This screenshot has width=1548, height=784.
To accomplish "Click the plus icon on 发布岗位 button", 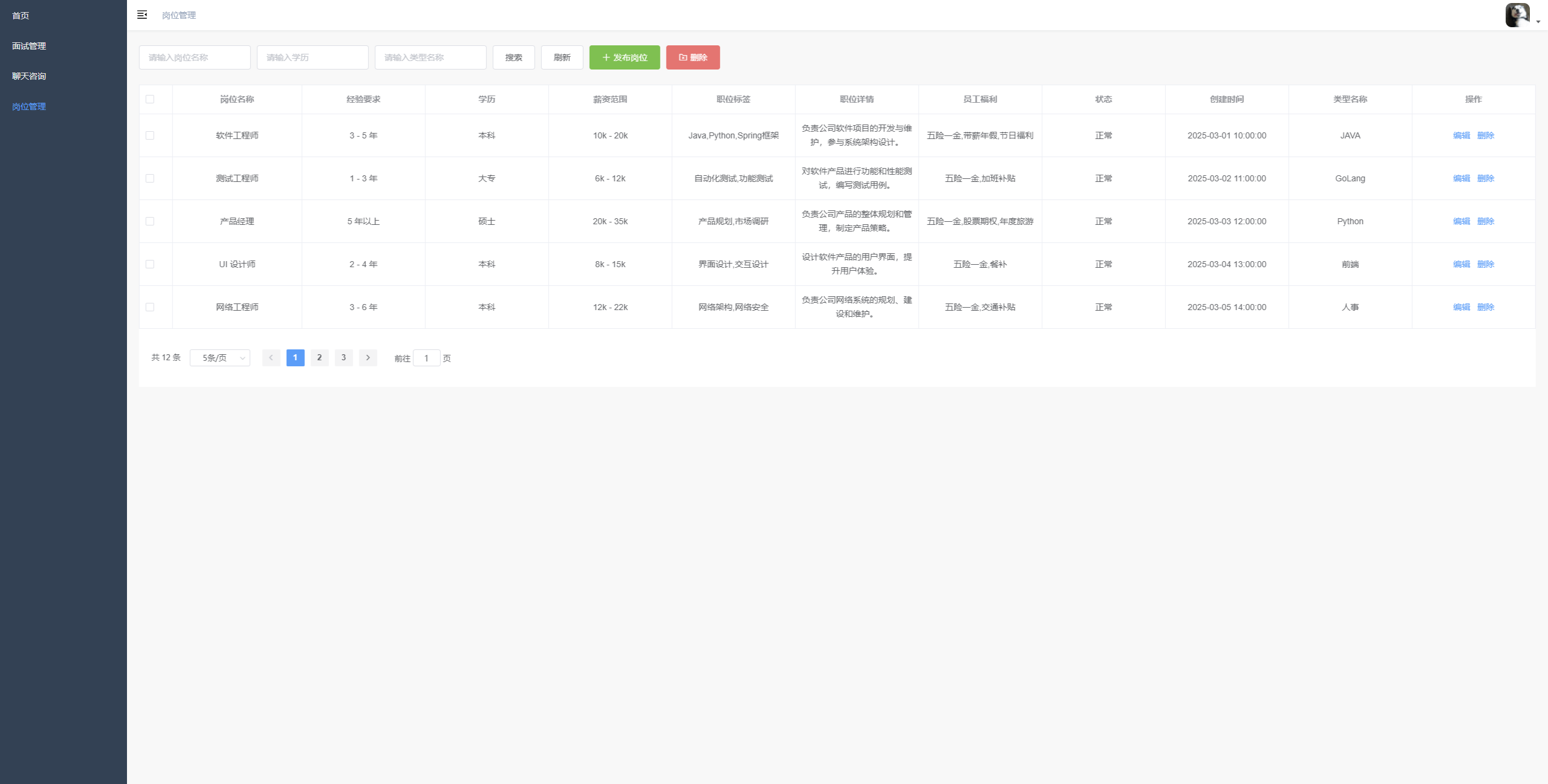I will [606, 57].
